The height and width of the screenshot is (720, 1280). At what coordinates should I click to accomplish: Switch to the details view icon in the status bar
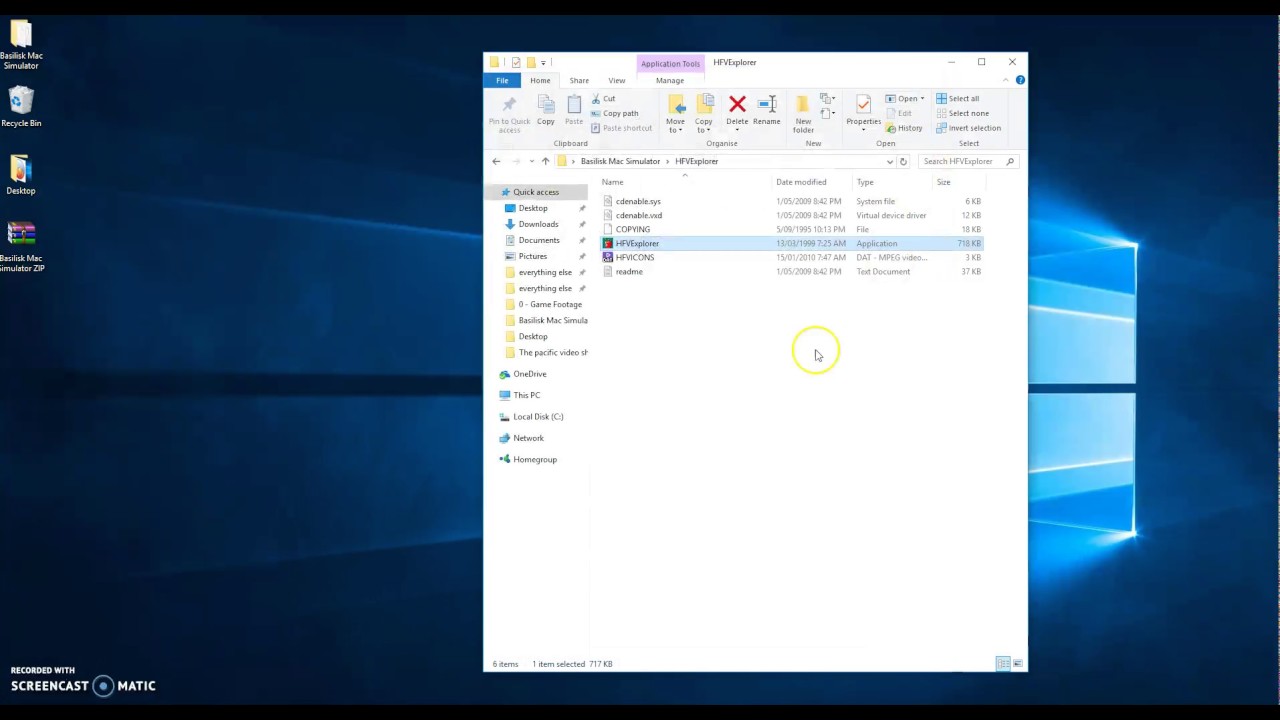coord(1003,664)
